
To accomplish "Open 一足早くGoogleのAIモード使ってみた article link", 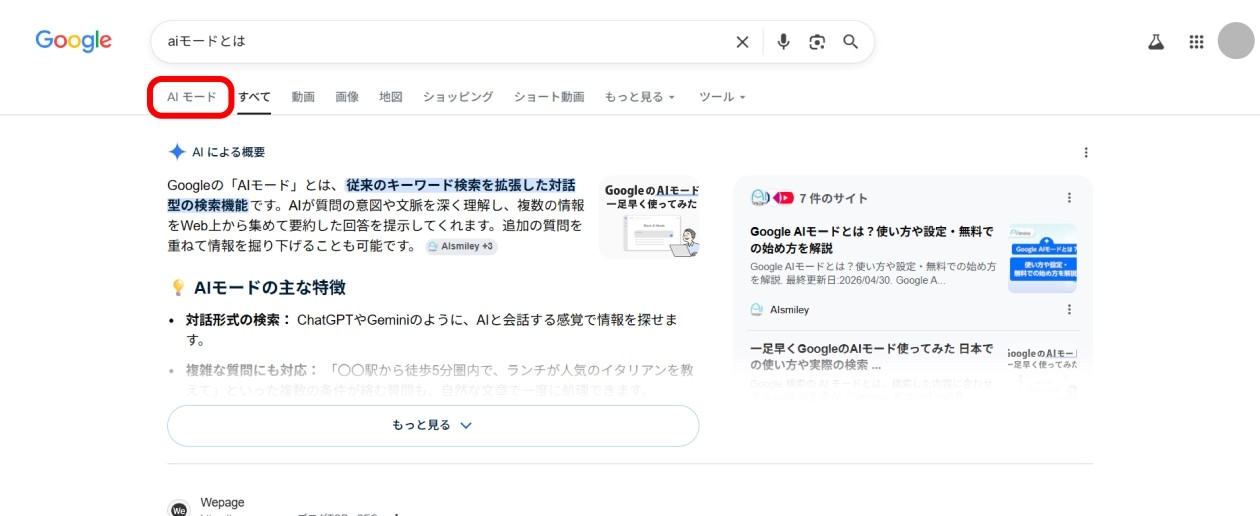I will (872, 357).
